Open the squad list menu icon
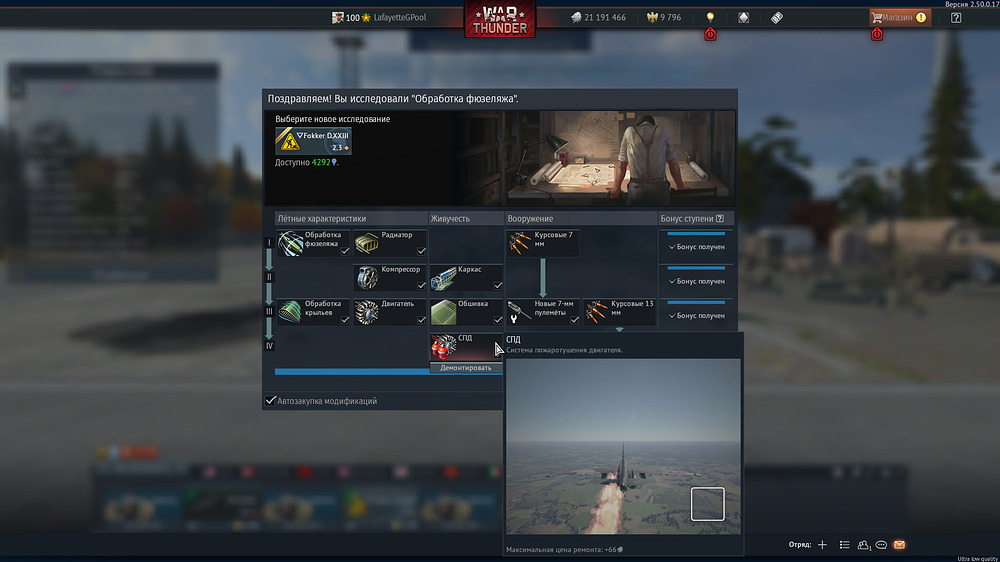1000x562 pixels. pos(845,545)
